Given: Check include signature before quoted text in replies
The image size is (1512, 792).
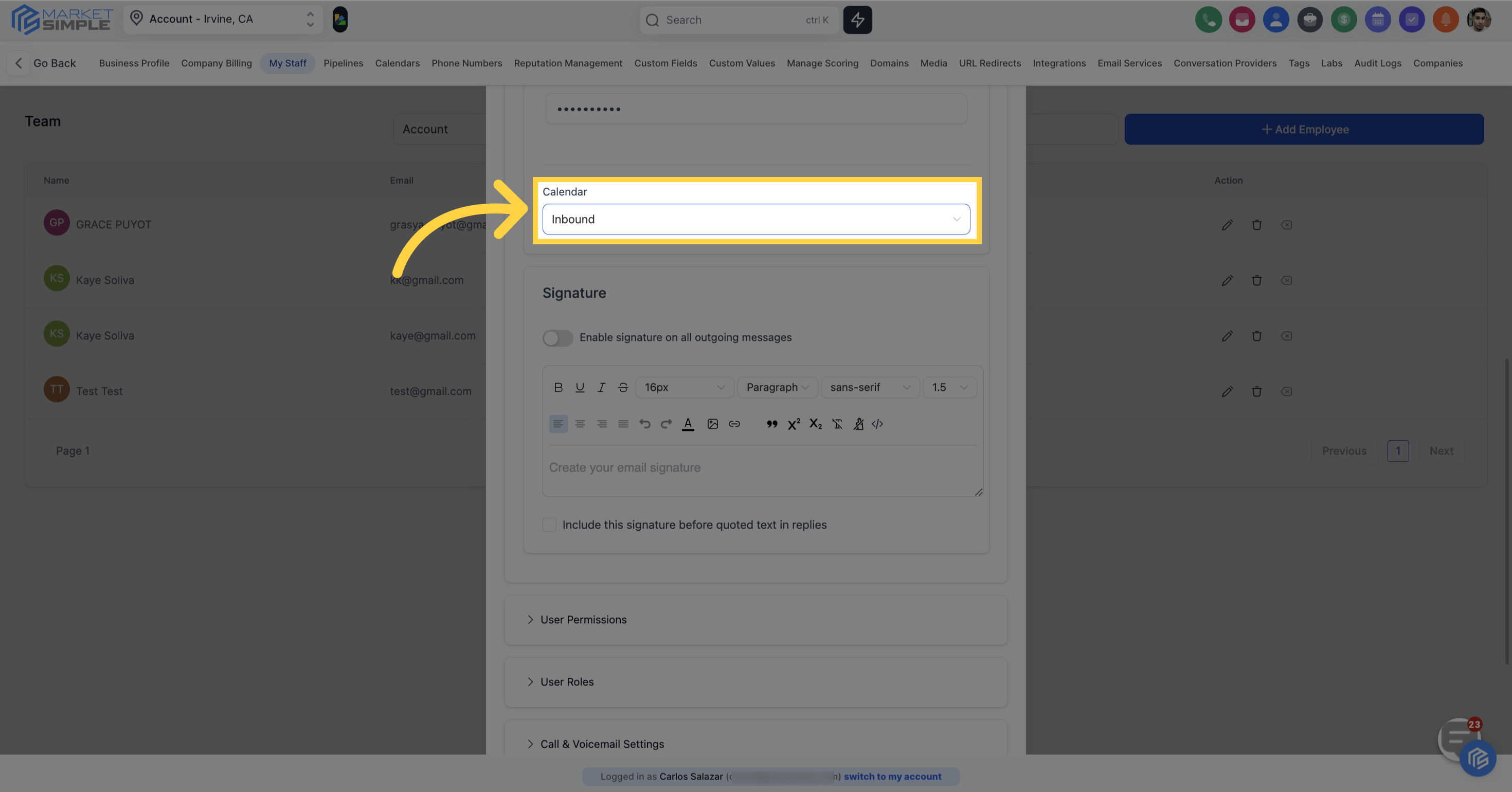Looking at the screenshot, I should pyautogui.click(x=549, y=524).
